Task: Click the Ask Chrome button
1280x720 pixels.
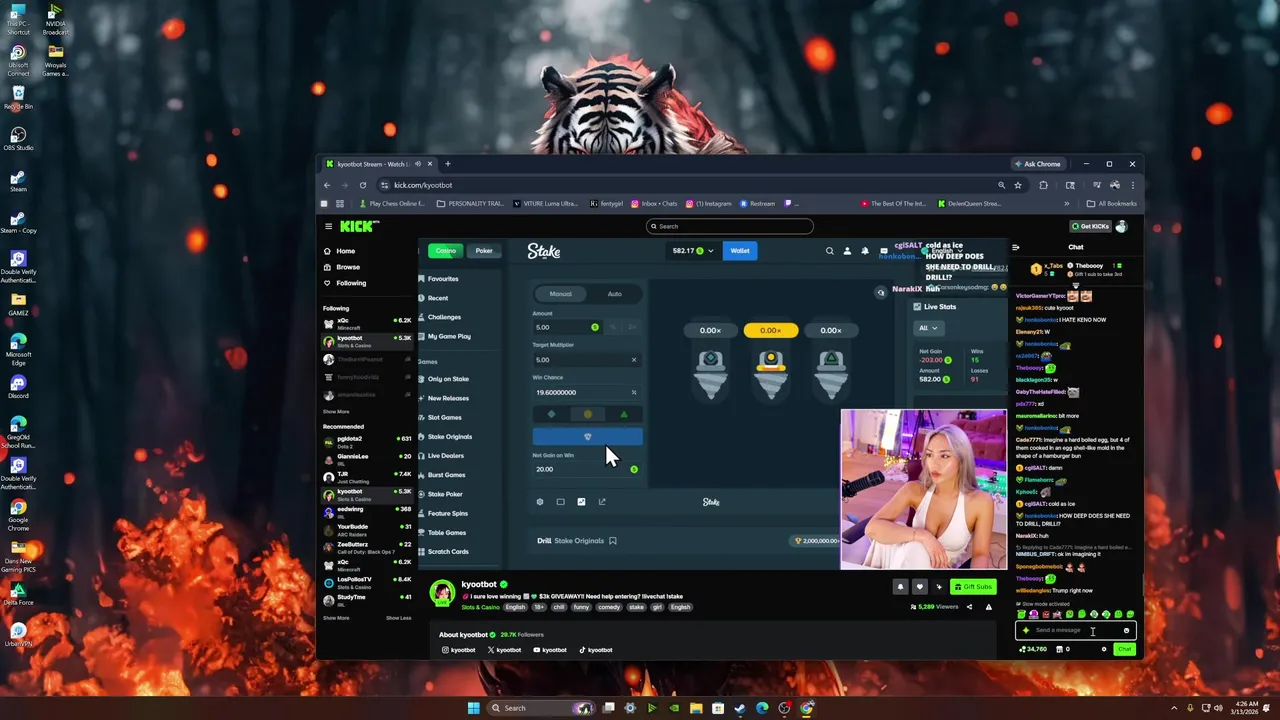Action: 1037,164
